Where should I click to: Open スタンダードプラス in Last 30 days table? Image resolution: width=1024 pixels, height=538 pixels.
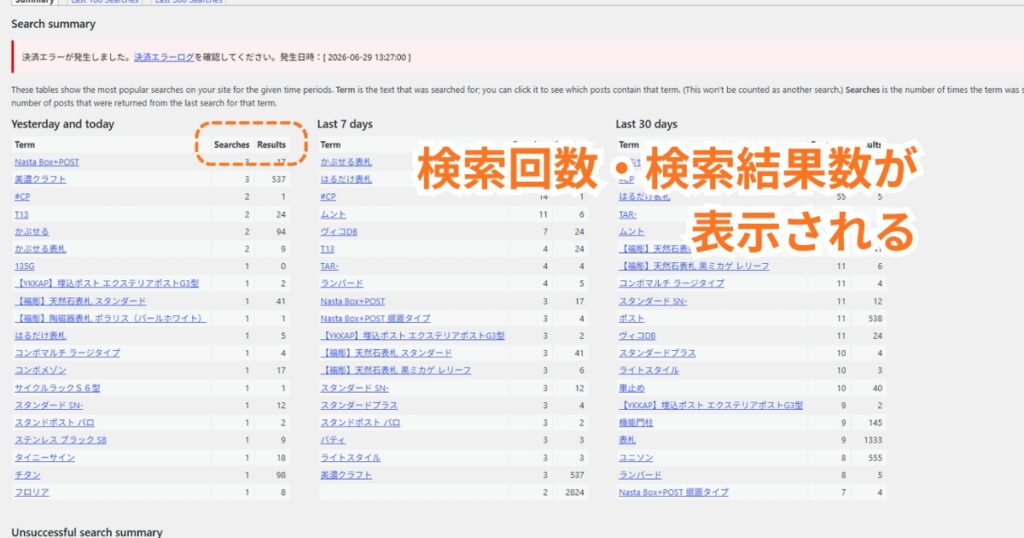tap(657, 353)
